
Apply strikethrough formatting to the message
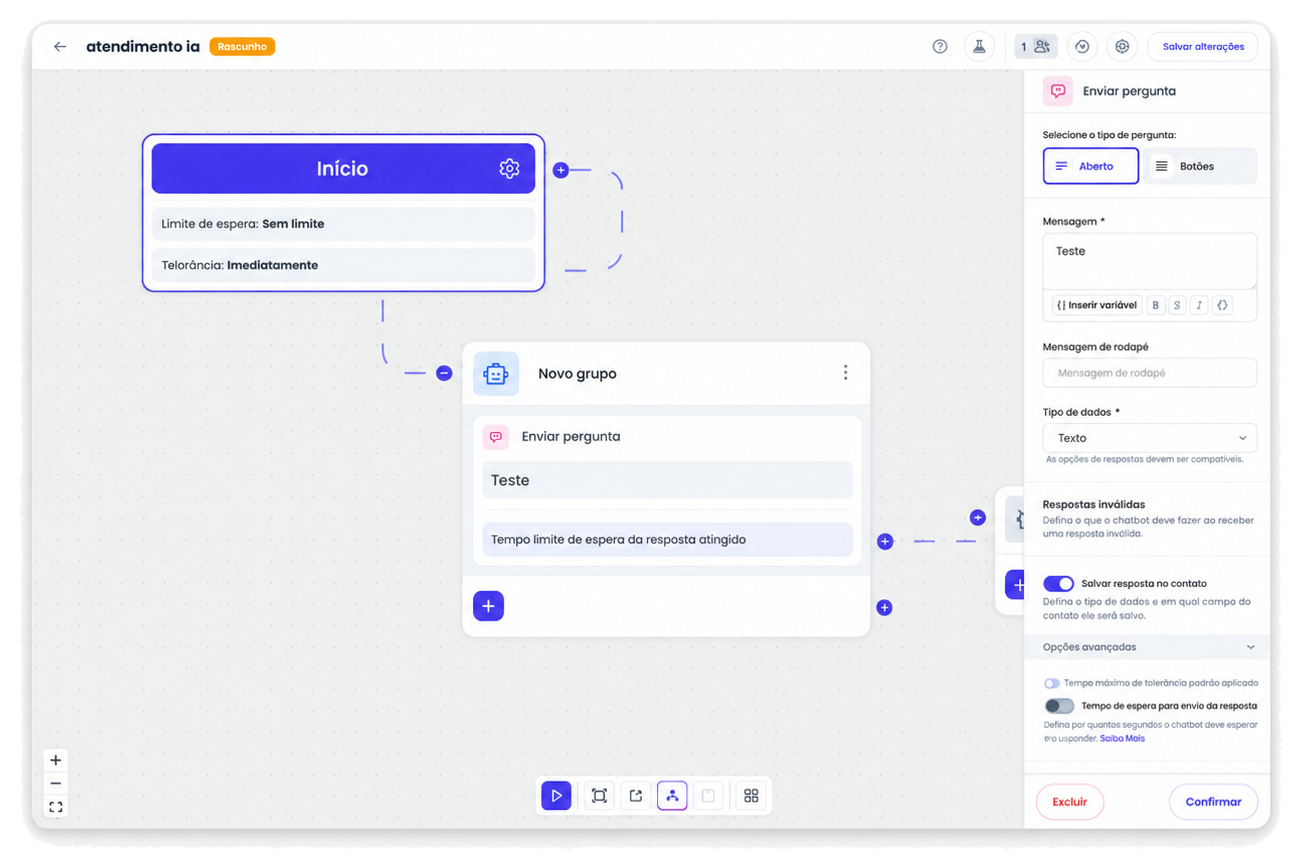click(x=1177, y=305)
